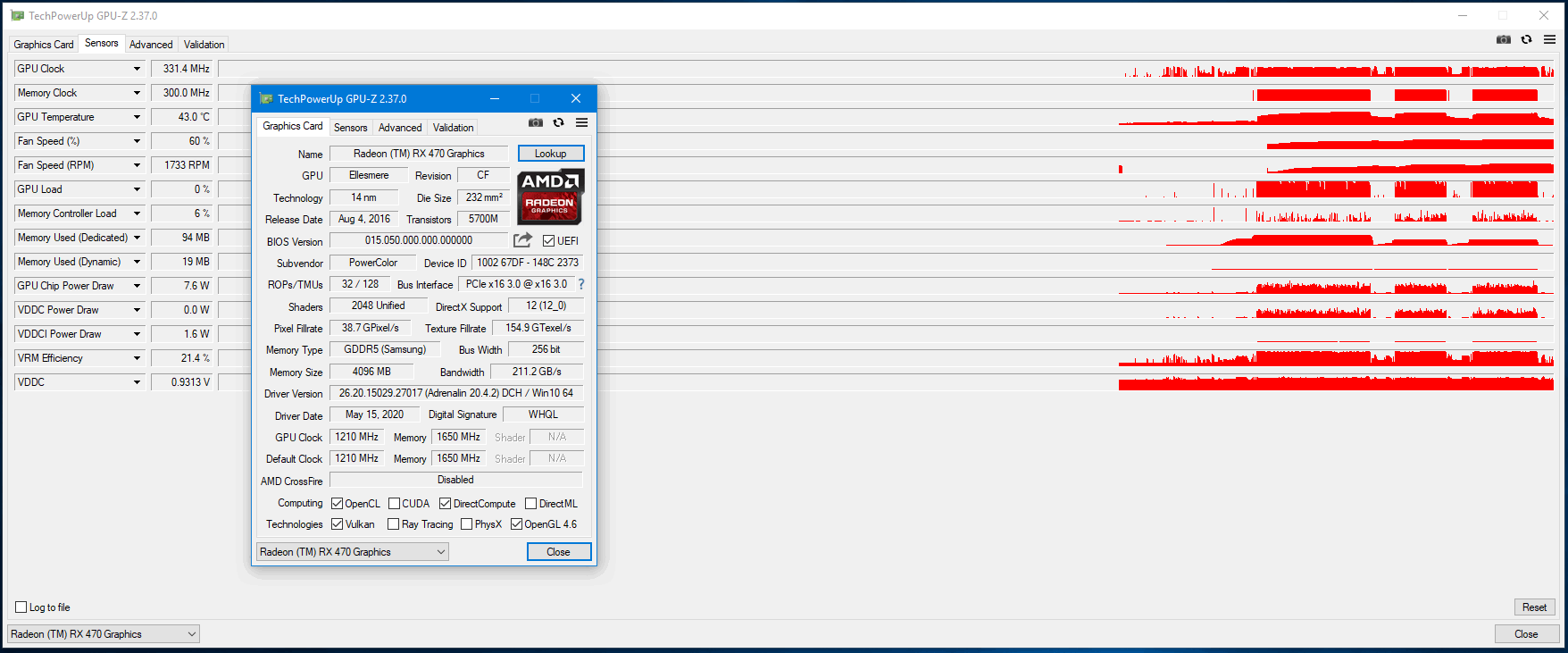The width and height of the screenshot is (1568, 653).
Task: Open the VDDC Power Draw dropdown
Action: coord(137,310)
